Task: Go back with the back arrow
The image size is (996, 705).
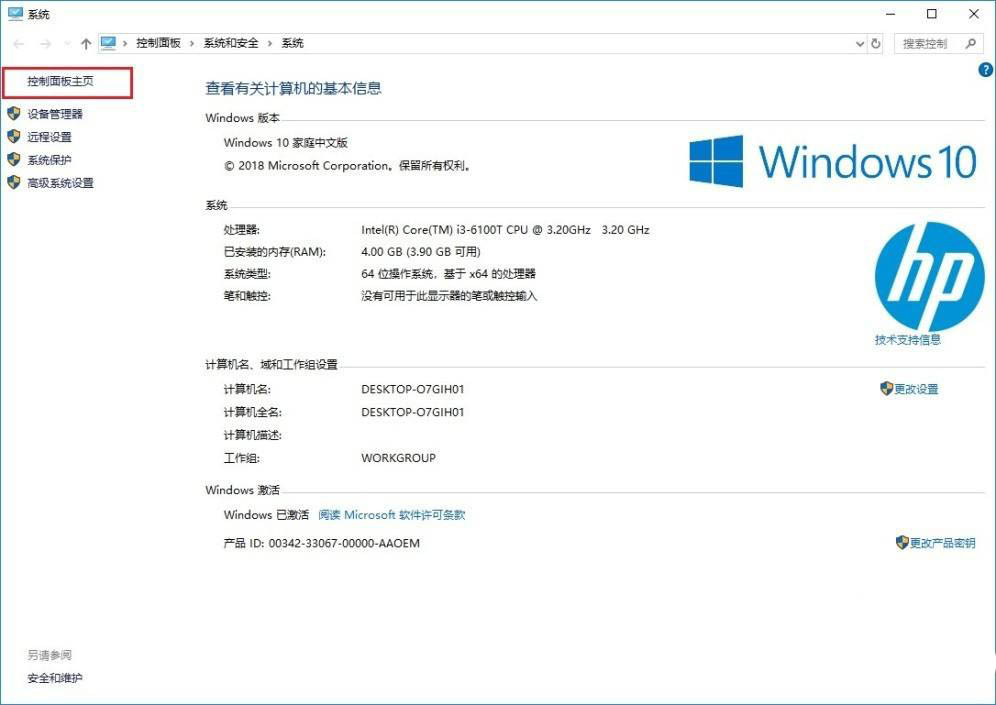Action: pyautogui.click(x=19, y=44)
